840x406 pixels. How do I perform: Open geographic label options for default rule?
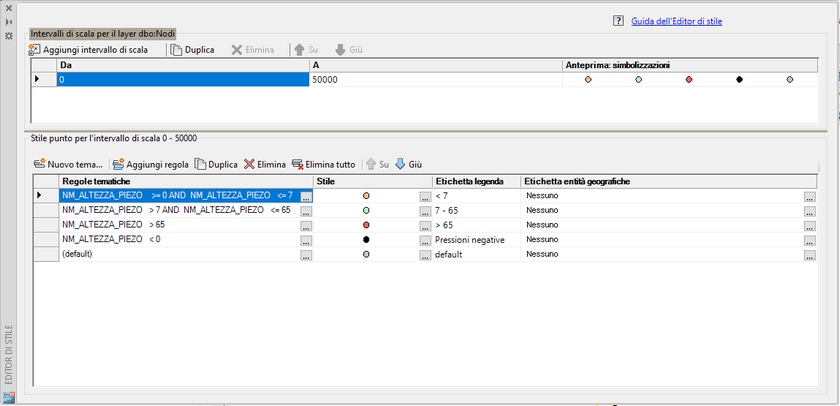click(809, 256)
